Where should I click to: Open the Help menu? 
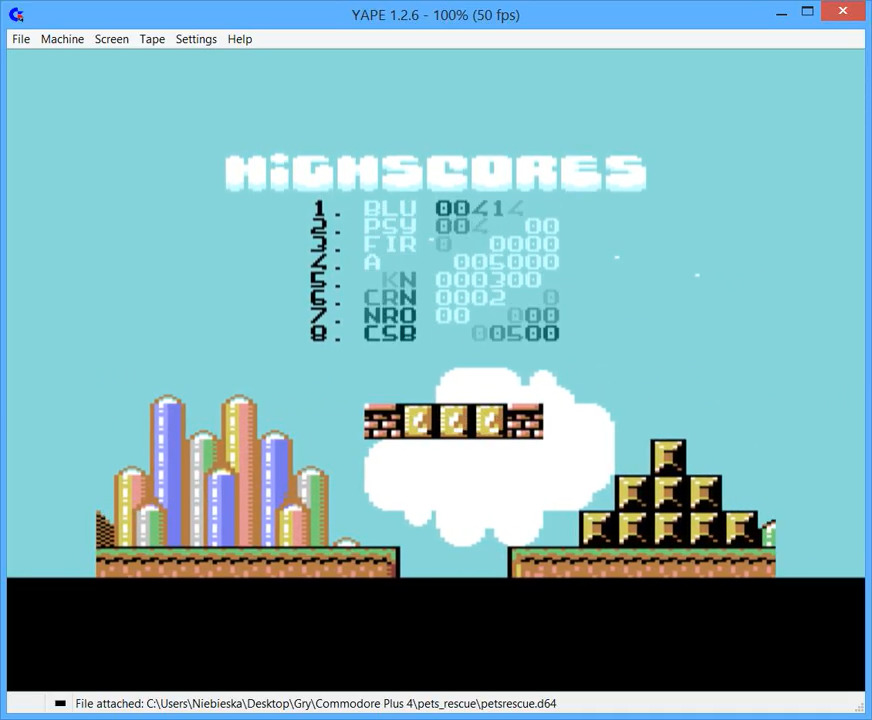240,39
